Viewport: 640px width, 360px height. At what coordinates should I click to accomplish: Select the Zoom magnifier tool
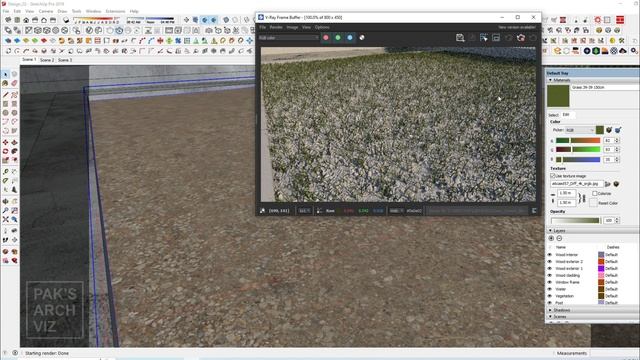[5, 210]
